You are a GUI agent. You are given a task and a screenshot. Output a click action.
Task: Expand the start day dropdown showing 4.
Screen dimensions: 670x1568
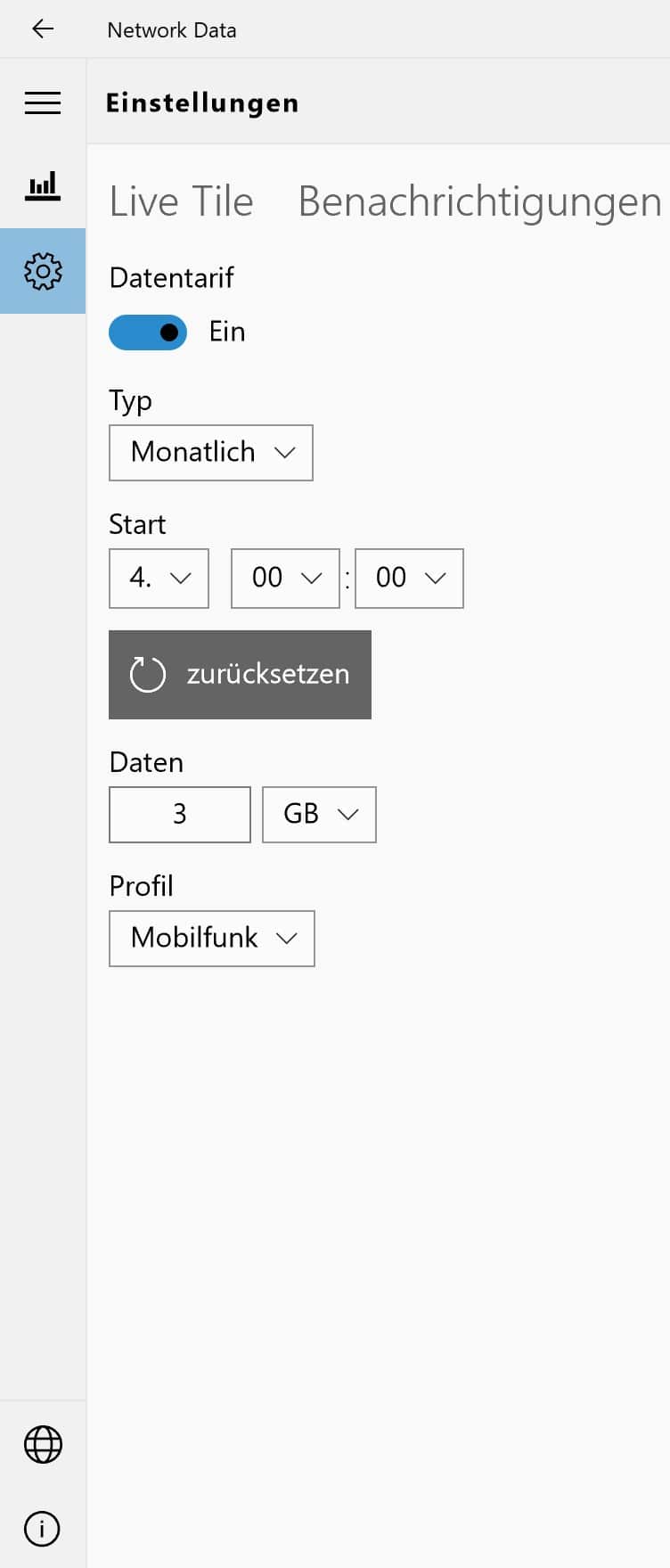pyautogui.click(x=159, y=579)
